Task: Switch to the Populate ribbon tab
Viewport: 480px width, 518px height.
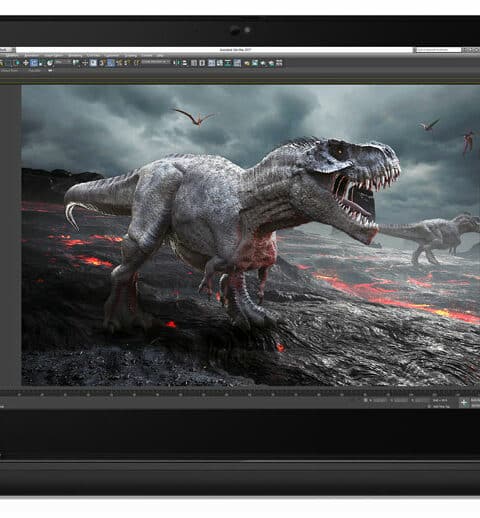Action: pos(35,70)
